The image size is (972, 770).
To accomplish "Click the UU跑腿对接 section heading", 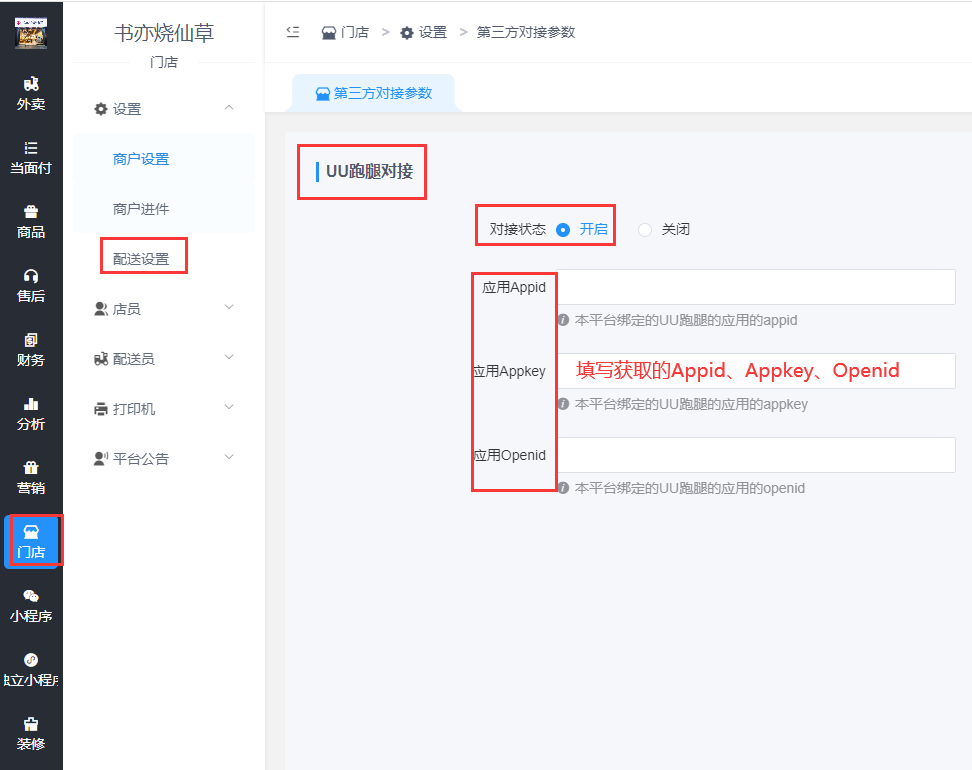I will coord(369,171).
